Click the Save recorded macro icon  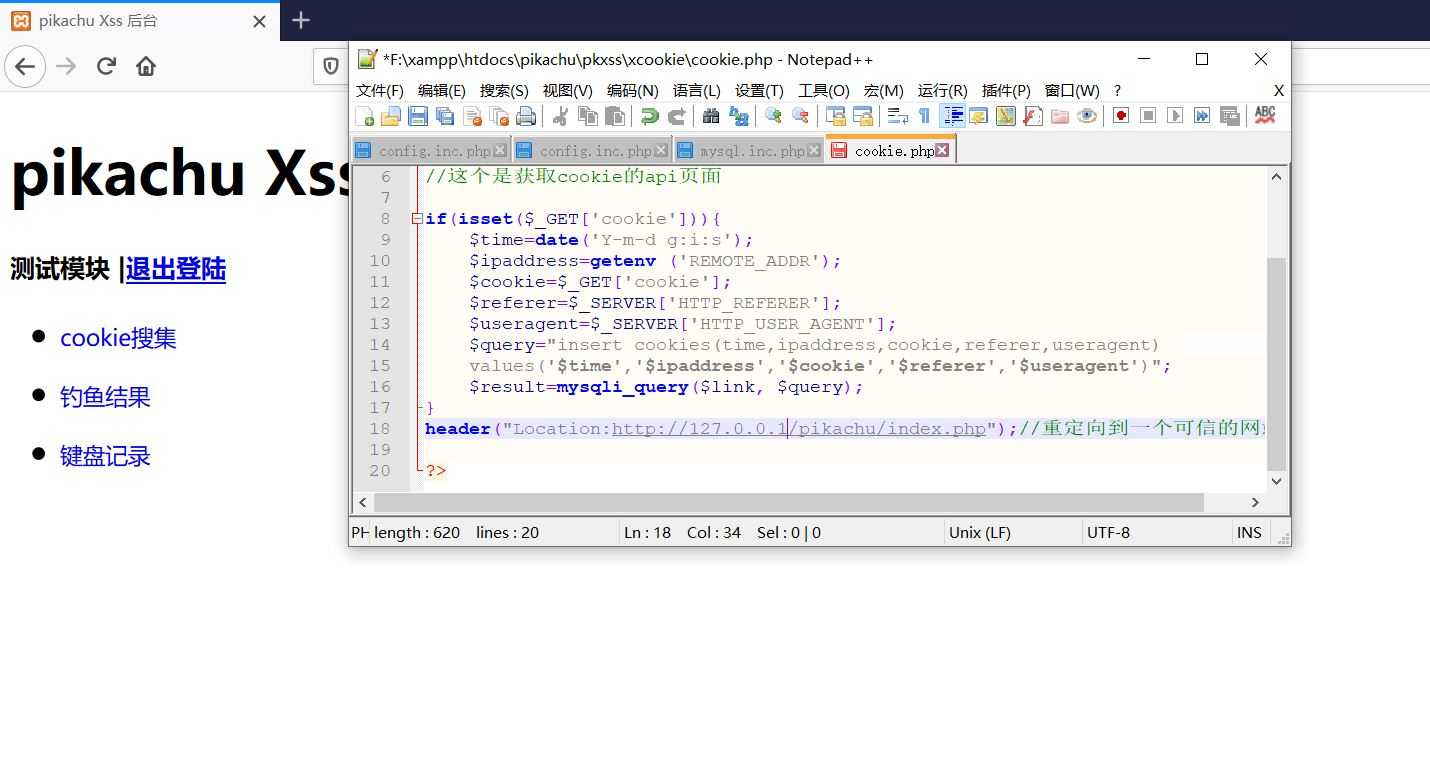click(x=1229, y=116)
